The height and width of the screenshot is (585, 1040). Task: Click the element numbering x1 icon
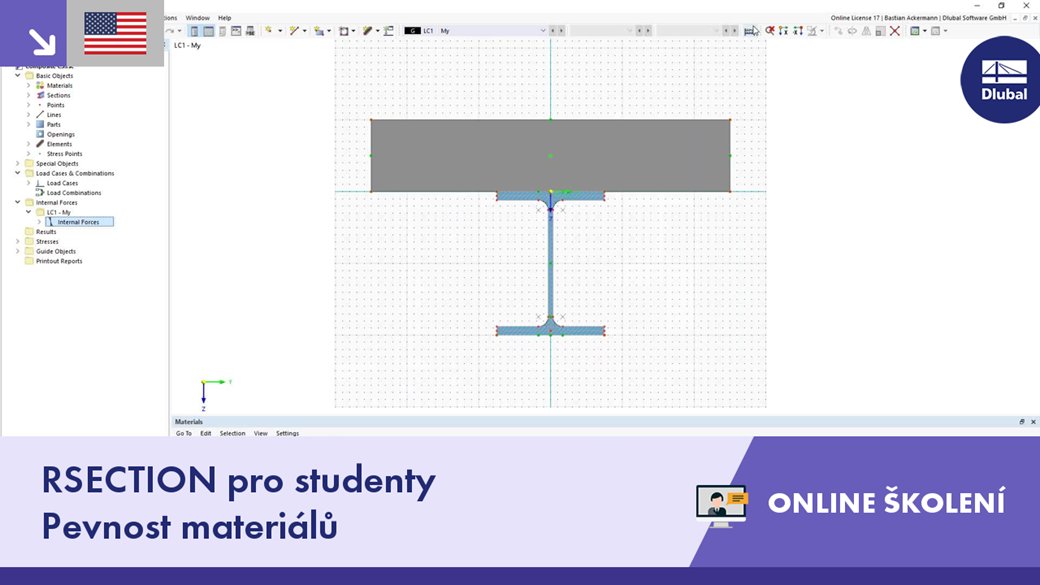pos(798,31)
